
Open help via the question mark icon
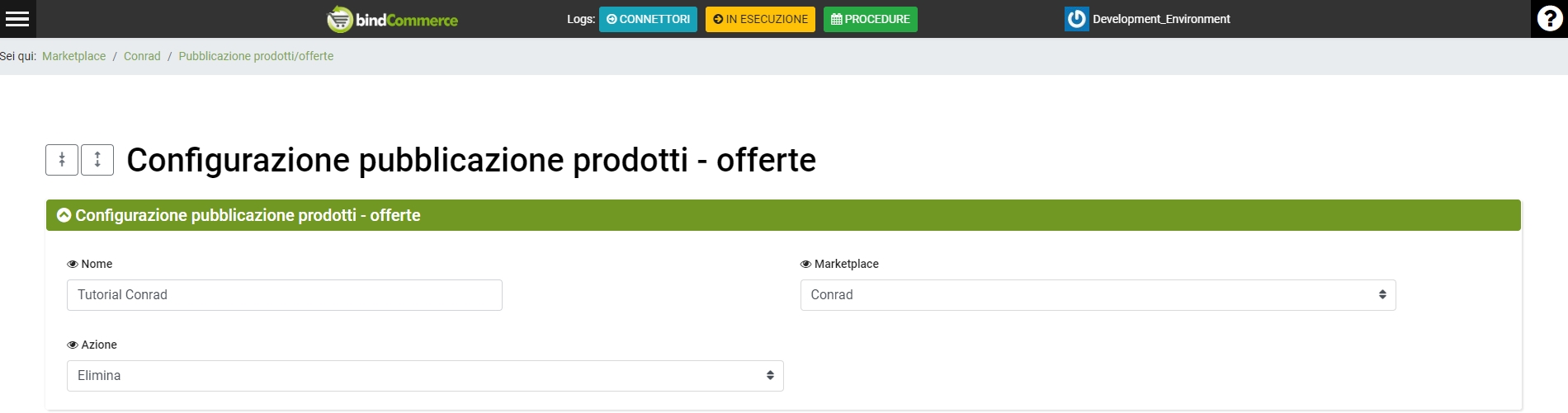[x=1549, y=19]
